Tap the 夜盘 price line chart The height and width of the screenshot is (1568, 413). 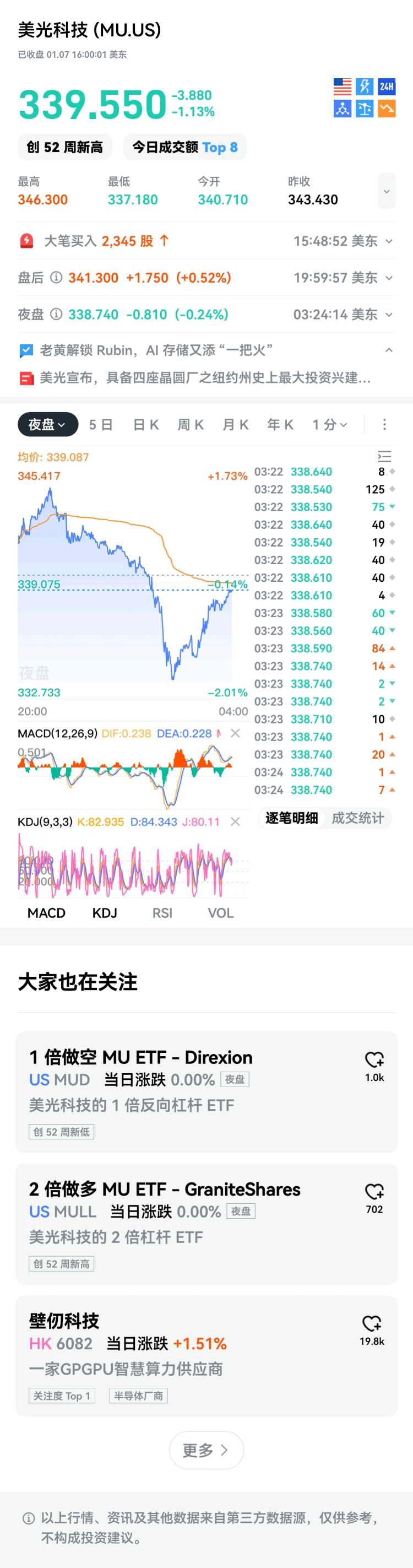(x=133, y=585)
